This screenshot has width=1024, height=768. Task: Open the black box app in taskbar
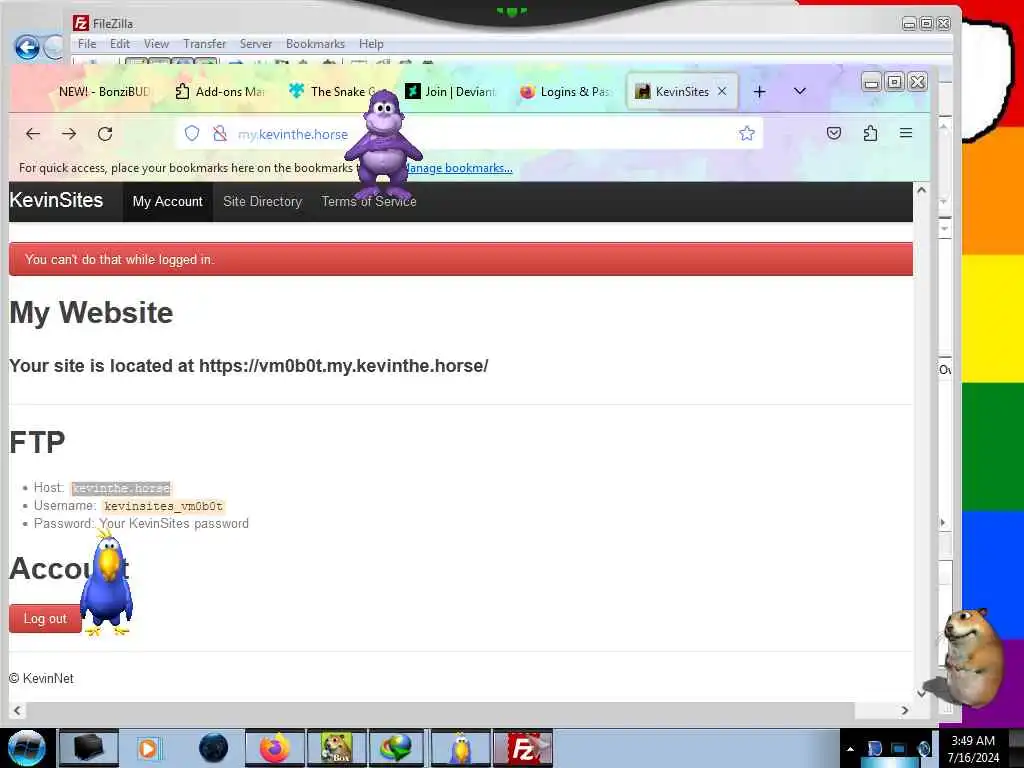pyautogui.click(x=89, y=748)
